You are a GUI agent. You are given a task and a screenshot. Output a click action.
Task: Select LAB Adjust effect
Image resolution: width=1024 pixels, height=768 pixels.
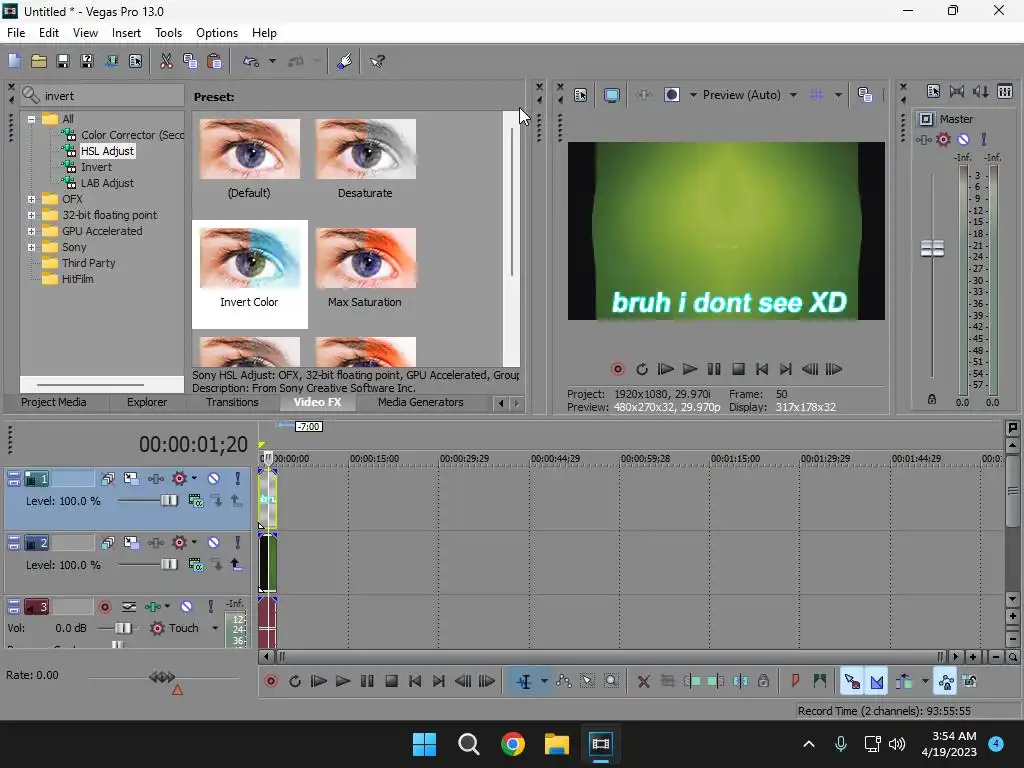pos(107,183)
